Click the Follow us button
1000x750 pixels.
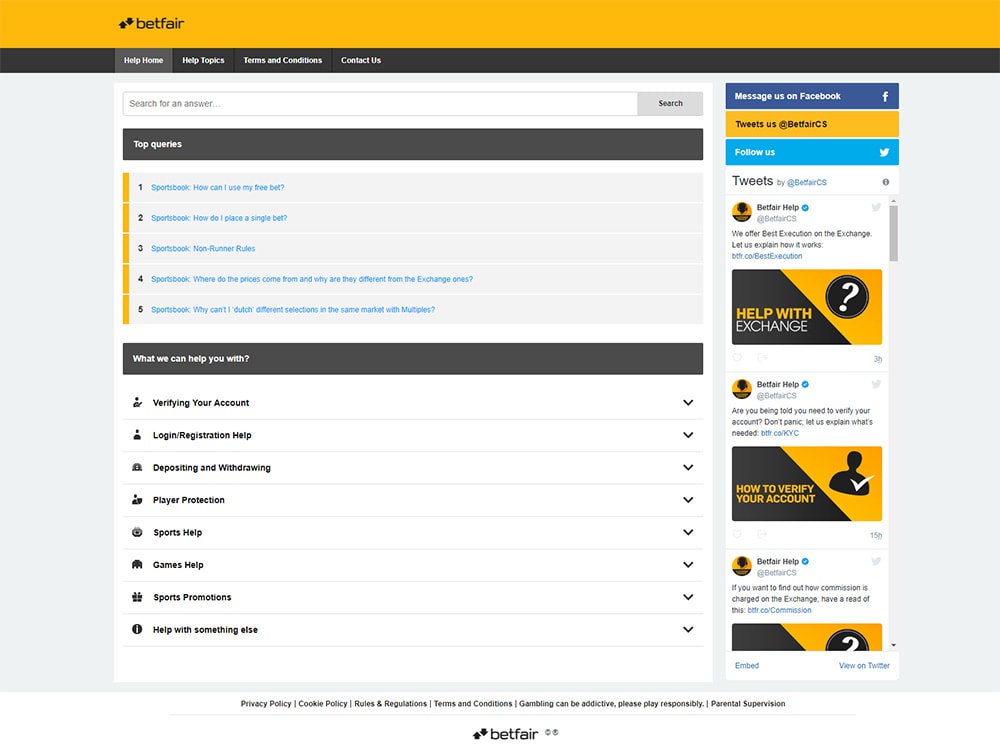click(x=812, y=152)
